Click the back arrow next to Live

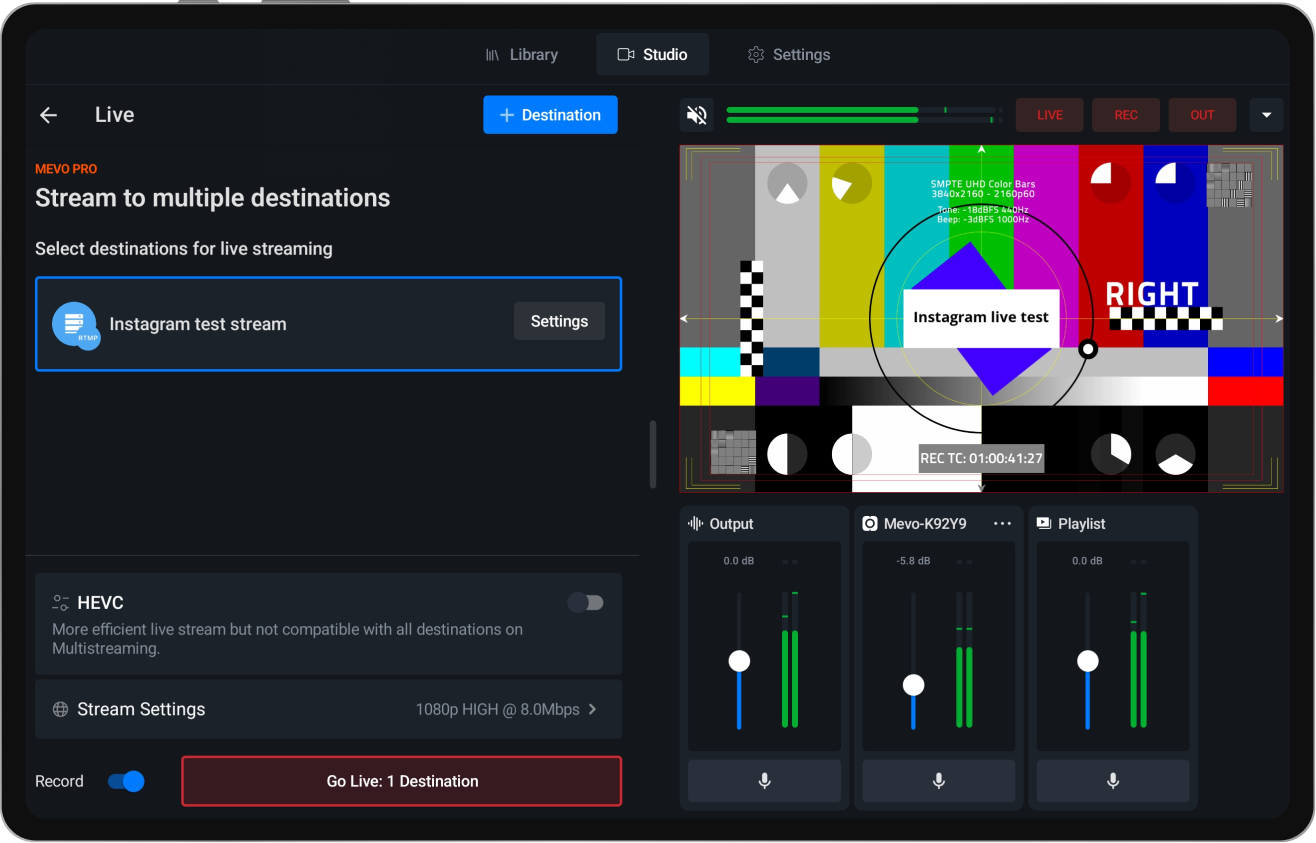(48, 114)
